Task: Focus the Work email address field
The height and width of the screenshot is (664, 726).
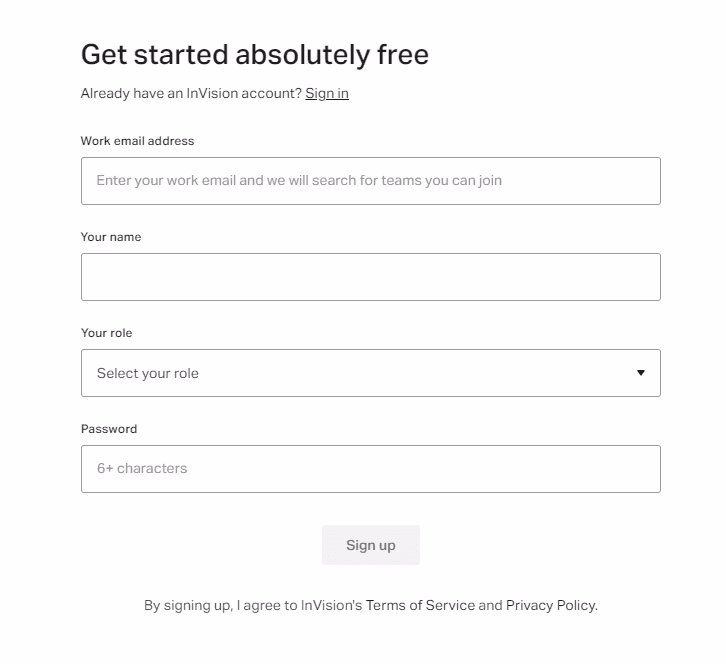Action: pos(371,181)
